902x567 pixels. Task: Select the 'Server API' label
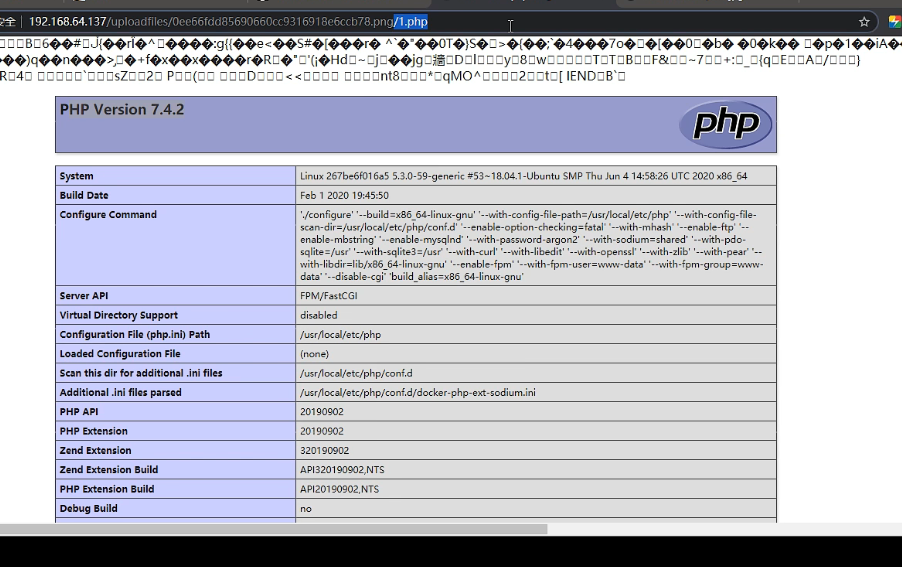coord(84,296)
